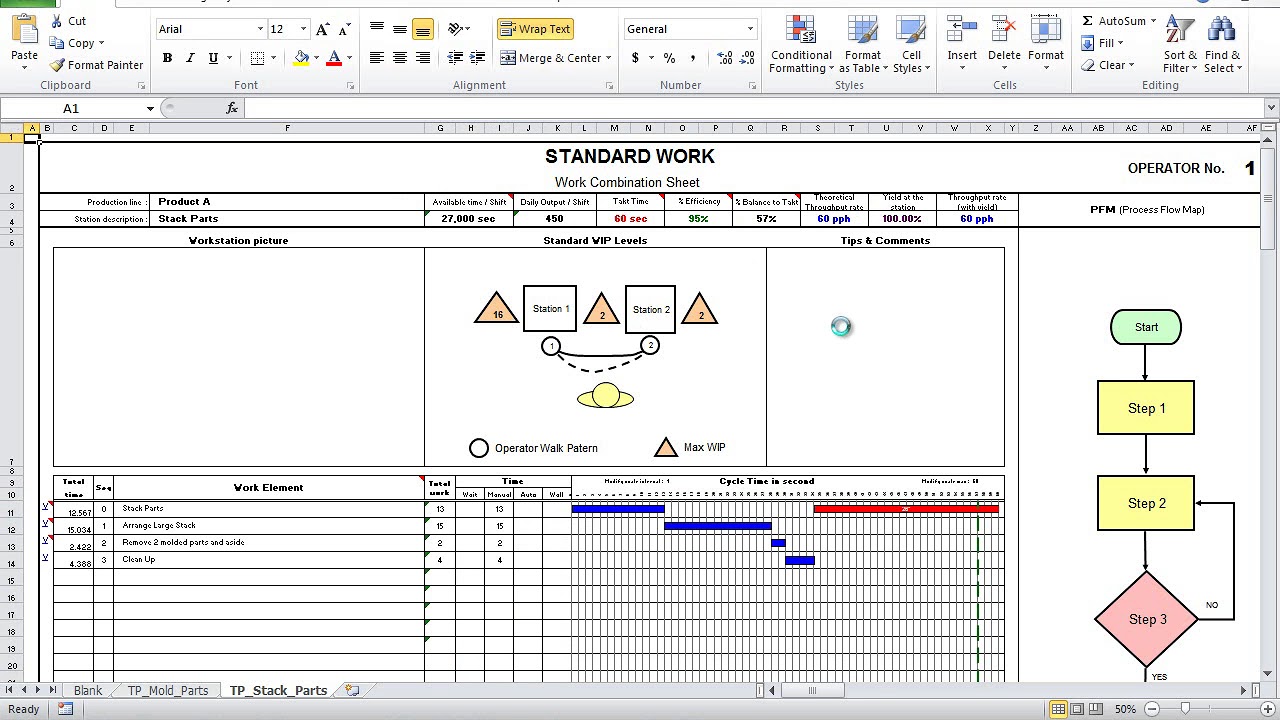
Task: Switch to TP_Mold_Parts sheet tab
Action: [168, 690]
